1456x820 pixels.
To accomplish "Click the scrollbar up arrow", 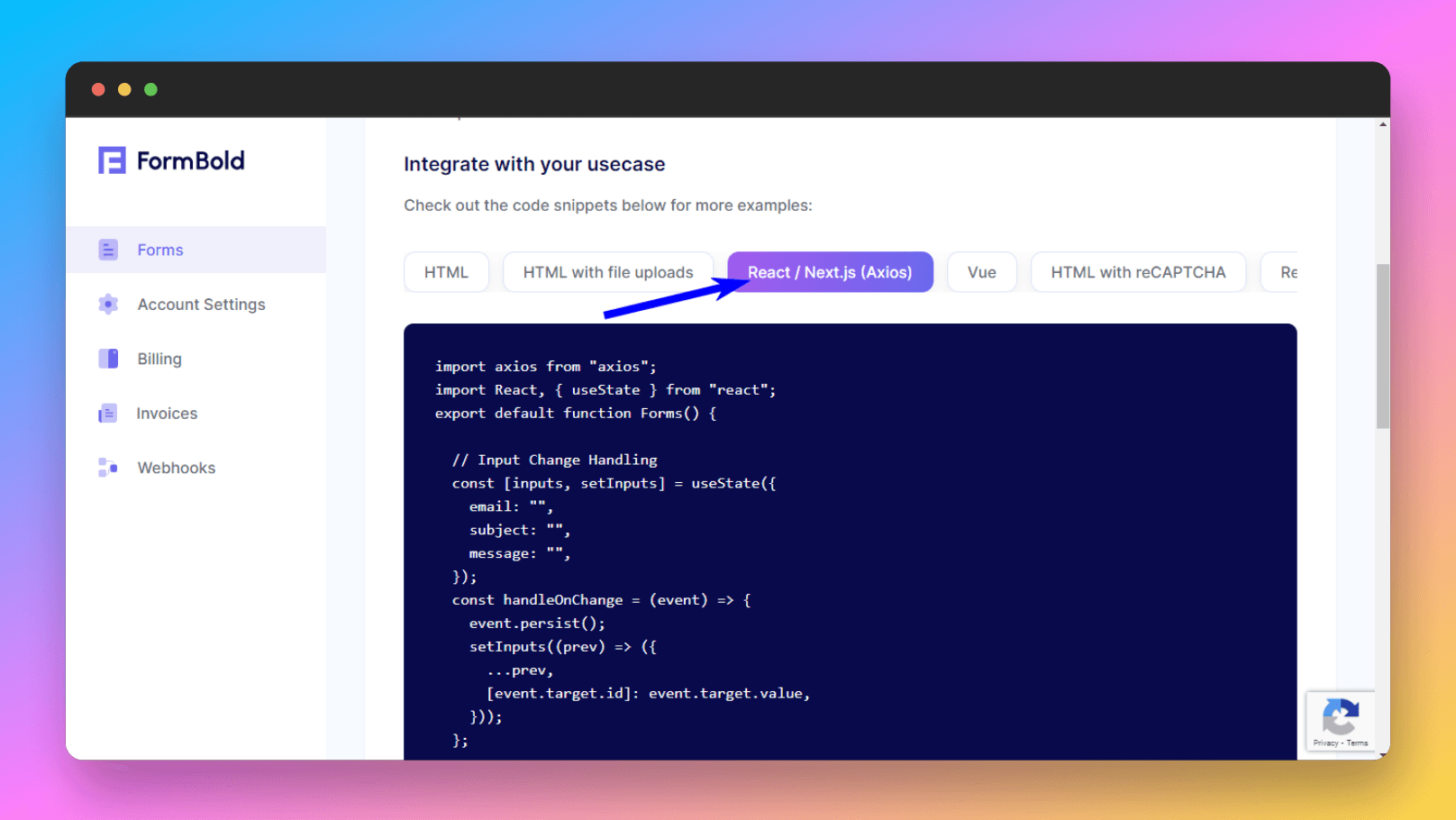I will 1382,124.
